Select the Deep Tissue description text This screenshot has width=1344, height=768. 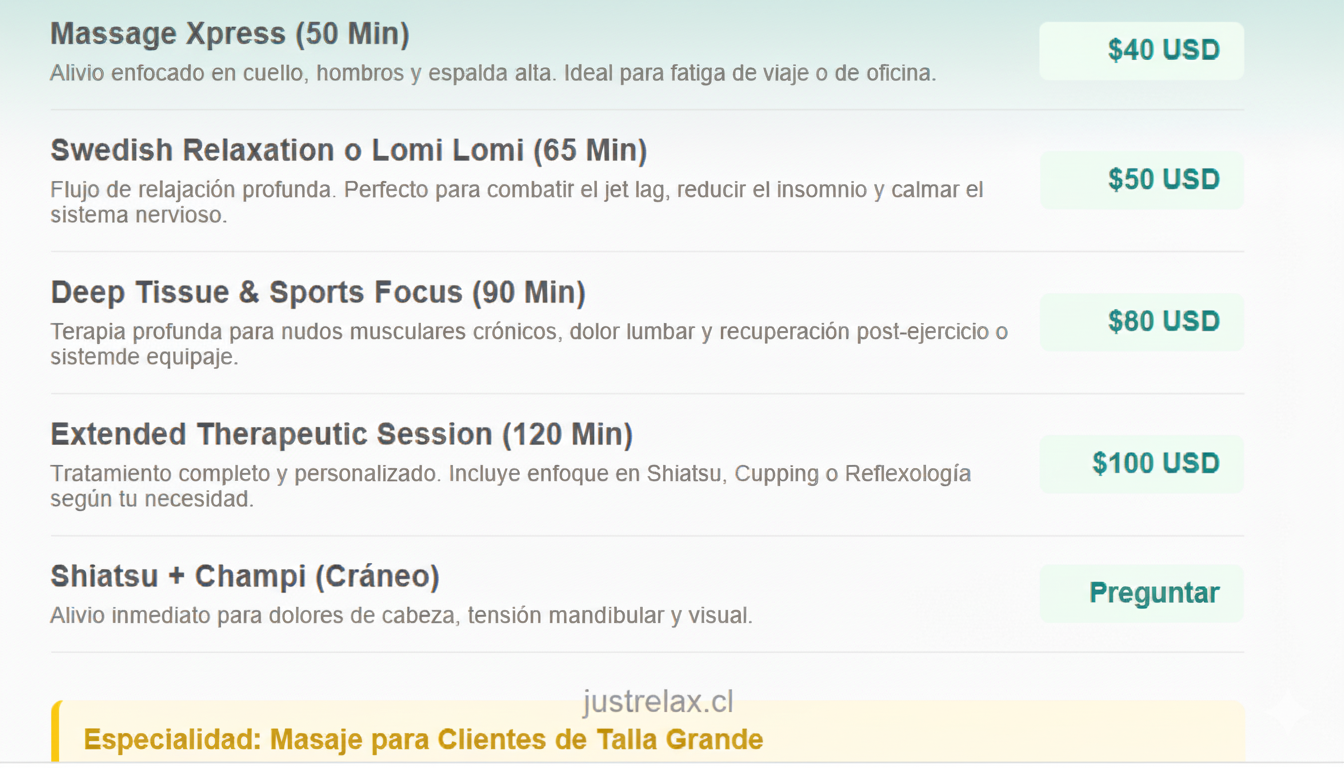pyautogui.click(x=530, y=342)
